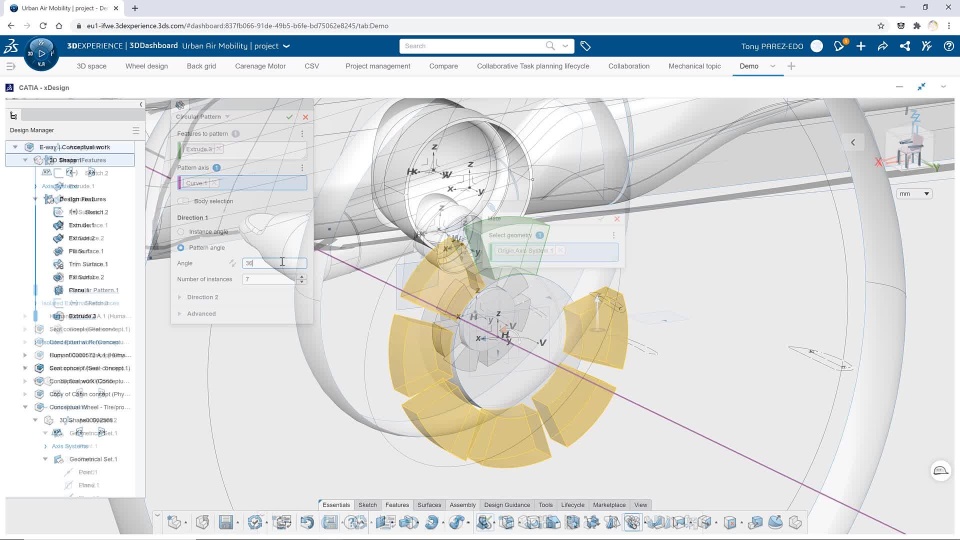Click the plus add-content icon in top bar
960x540 pixels.
pyautogui.click(x=861, y=46)
